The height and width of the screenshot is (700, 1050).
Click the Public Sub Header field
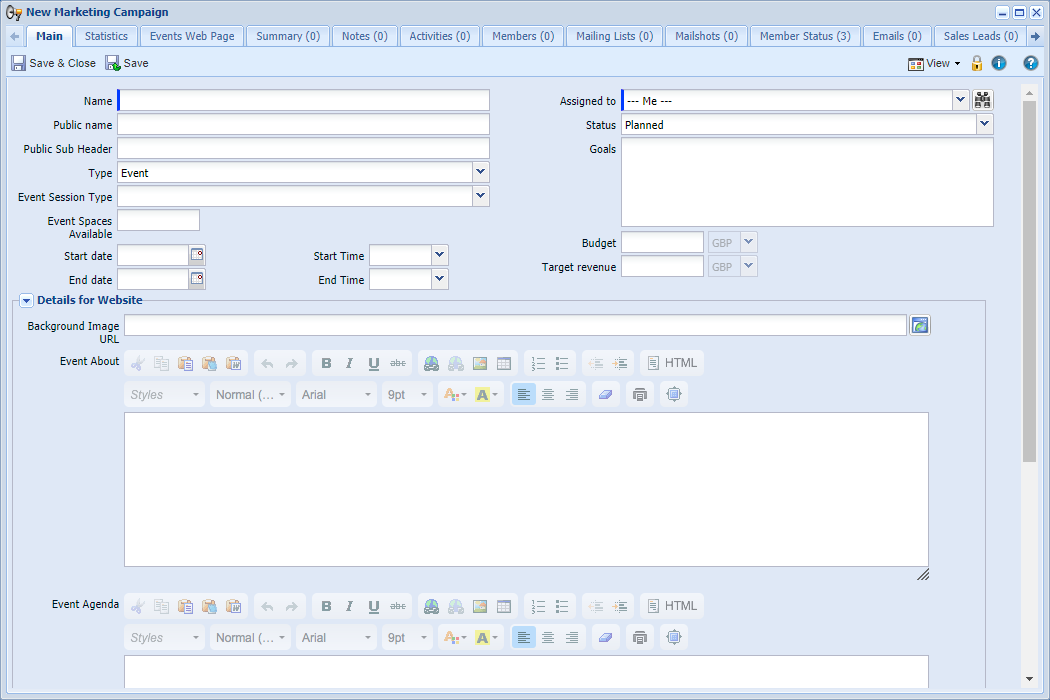tap(303, 149)
